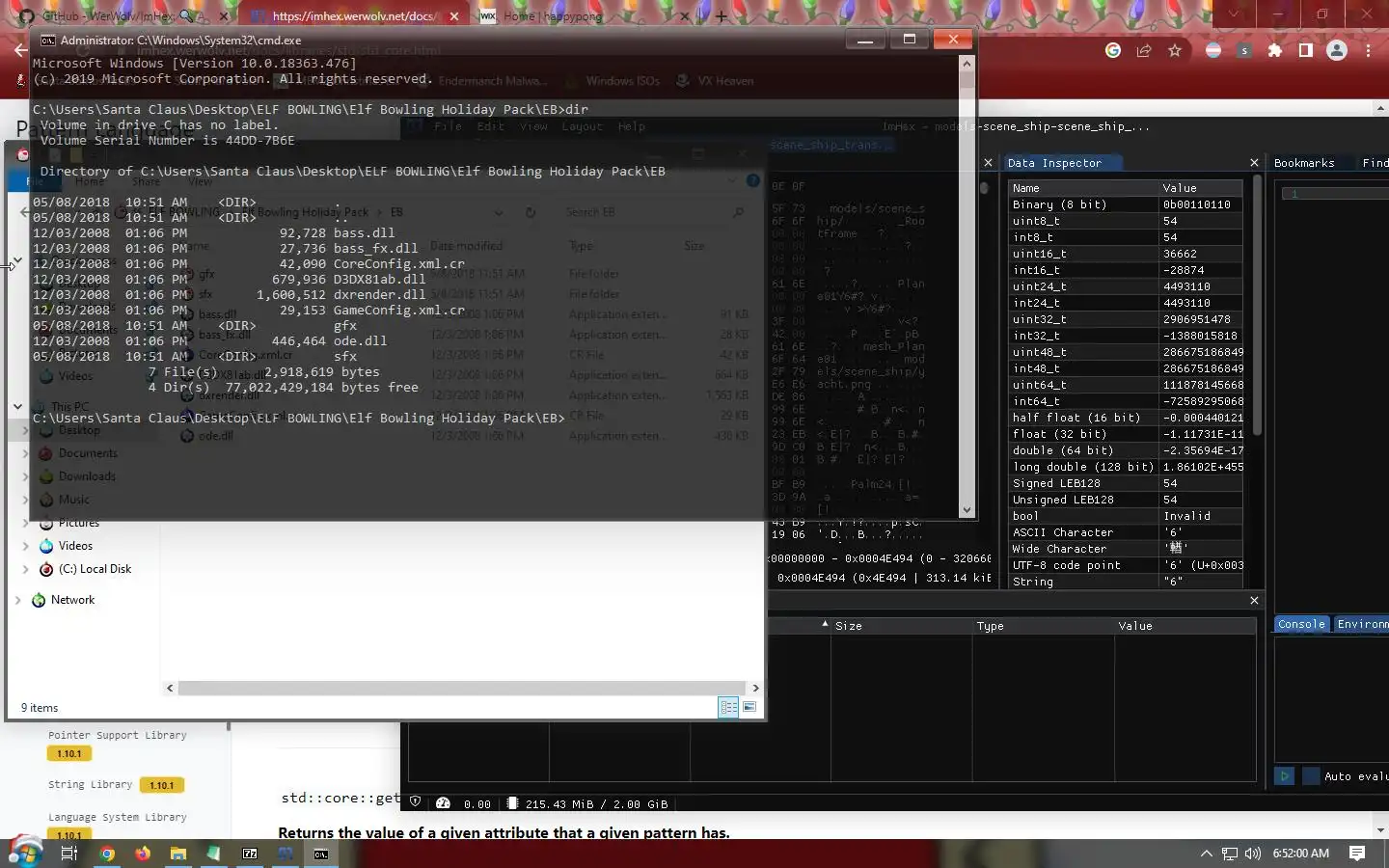Click the volume icon in system tray
The height and width of the screenshot is (868, 1389).
click(x=1253, y=854)
